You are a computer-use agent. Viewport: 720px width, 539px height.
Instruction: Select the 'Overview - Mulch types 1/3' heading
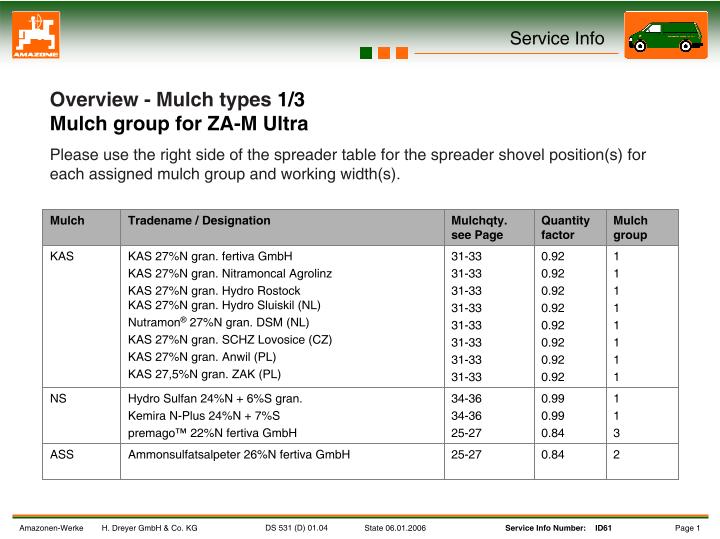[x=177, y=100]
